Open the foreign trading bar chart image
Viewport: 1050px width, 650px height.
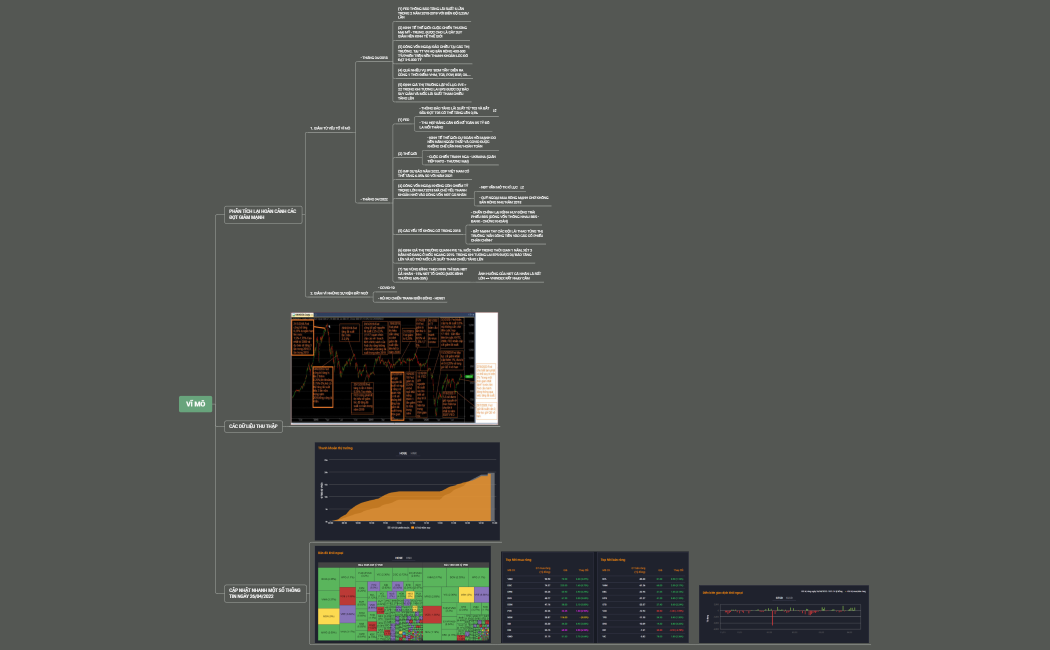tap(783, 614)
